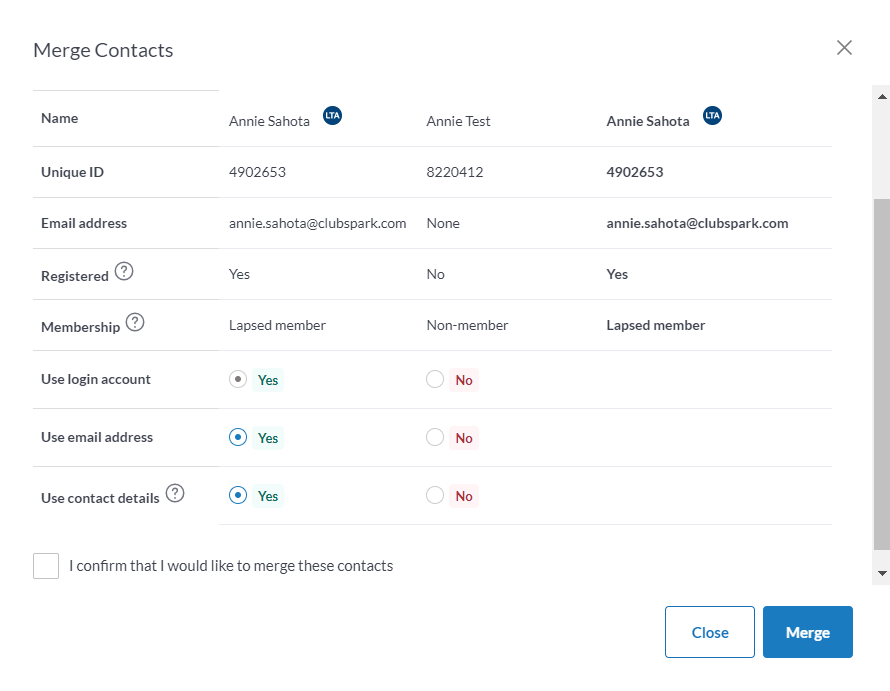Click the annie.sahota@clubspark.com email in first column
This screenshot has height=691, width=890.
tap(317, 223)
